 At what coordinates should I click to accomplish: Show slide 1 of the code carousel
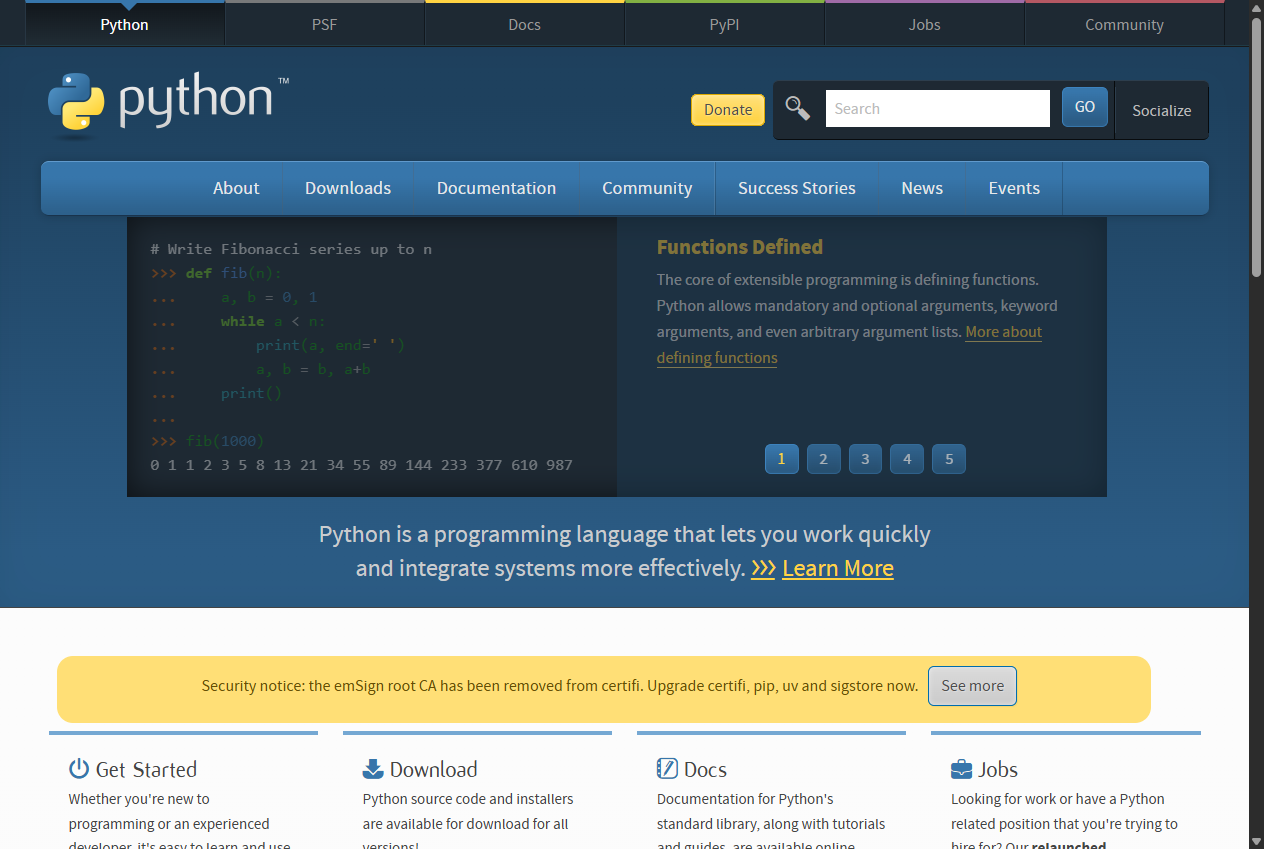[x=782, y=459]
